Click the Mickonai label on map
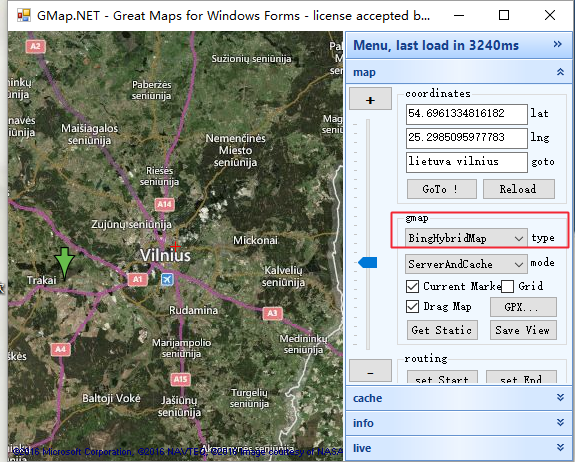 click(x=255, y=240)
